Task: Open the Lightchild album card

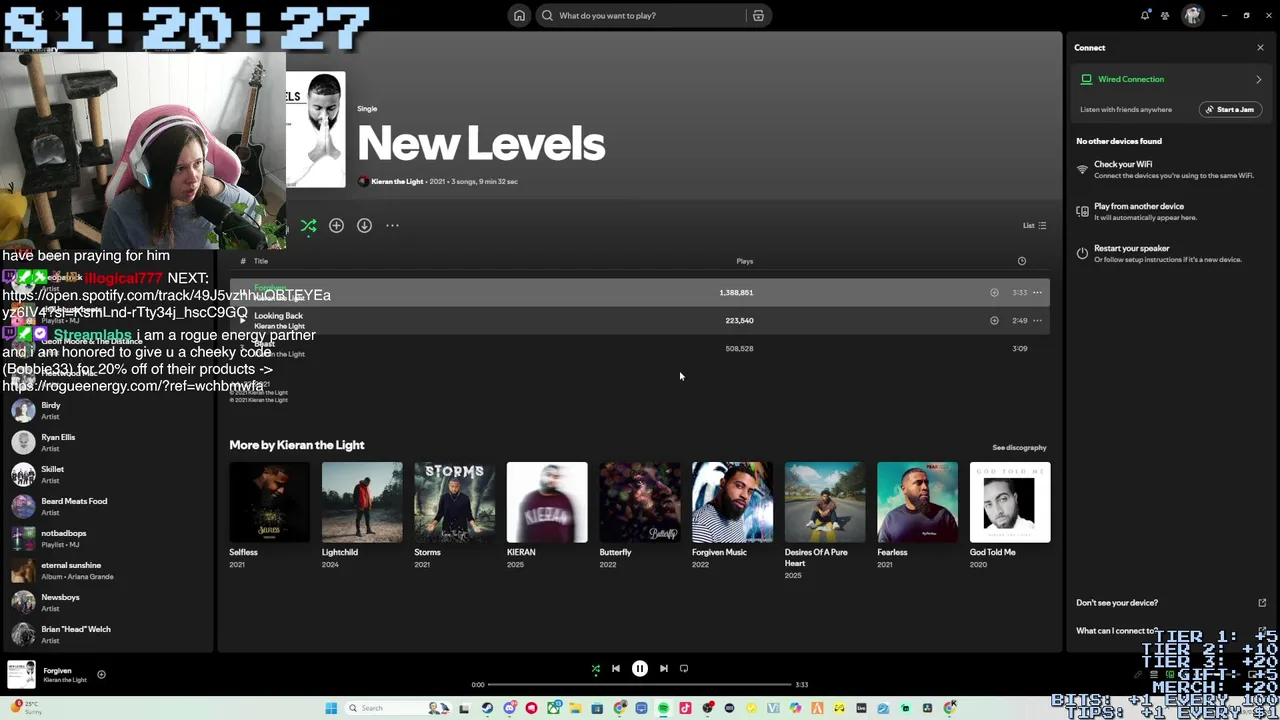Action: pyautogui.click(x=362, y=516)
